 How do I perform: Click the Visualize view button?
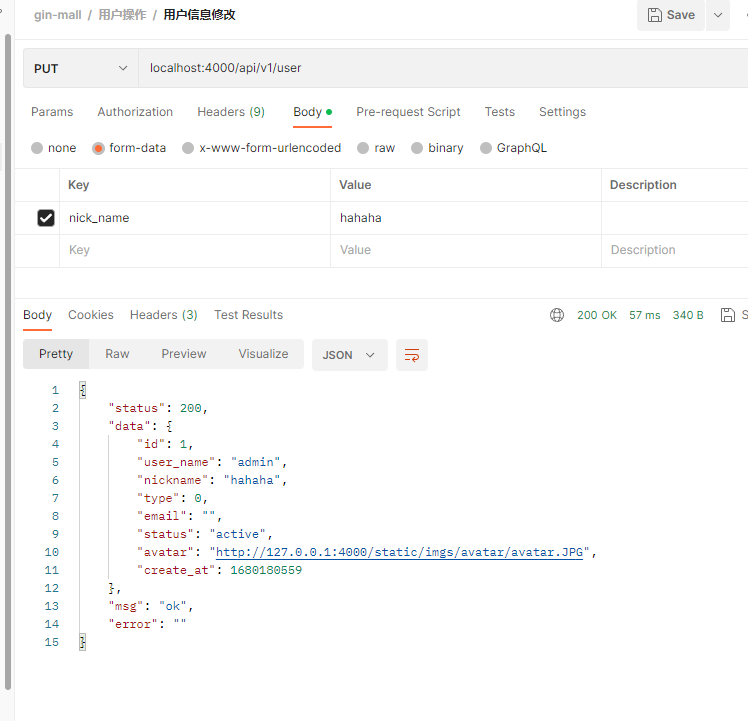(x=263, y=354)
